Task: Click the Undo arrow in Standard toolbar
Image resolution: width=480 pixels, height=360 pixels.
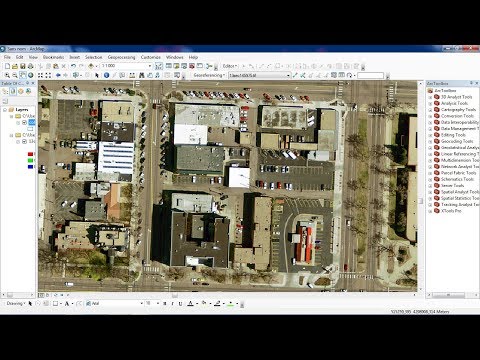Action: click(73, 66)
